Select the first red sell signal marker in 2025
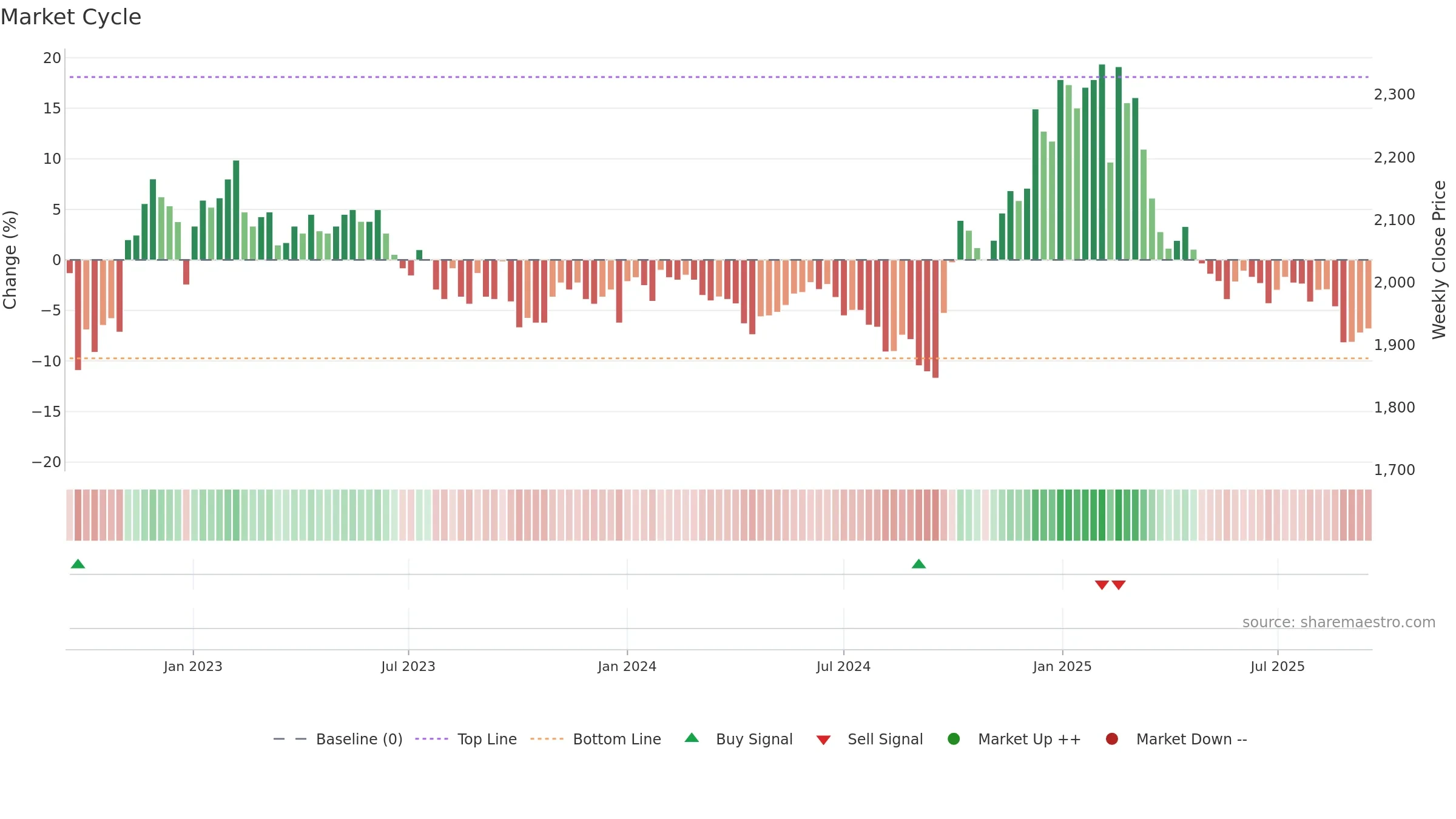Image resolution: width=1456 pixels, height=819 pixels. 1102,585
